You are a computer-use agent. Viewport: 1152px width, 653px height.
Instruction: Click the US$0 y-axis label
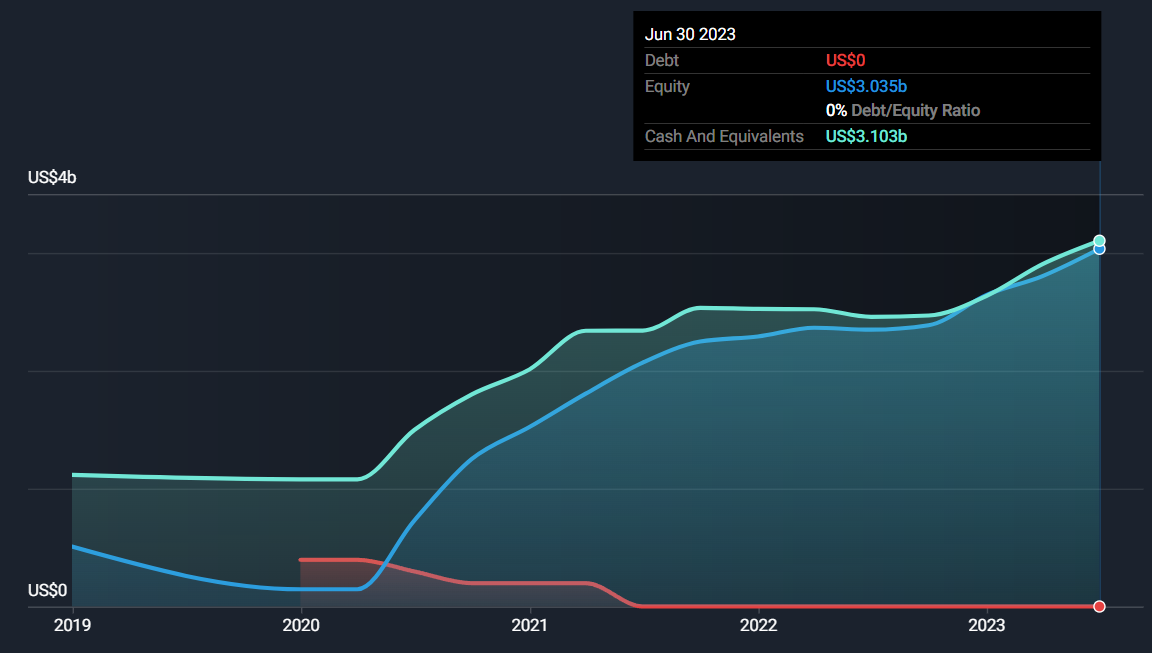(47, 591)
